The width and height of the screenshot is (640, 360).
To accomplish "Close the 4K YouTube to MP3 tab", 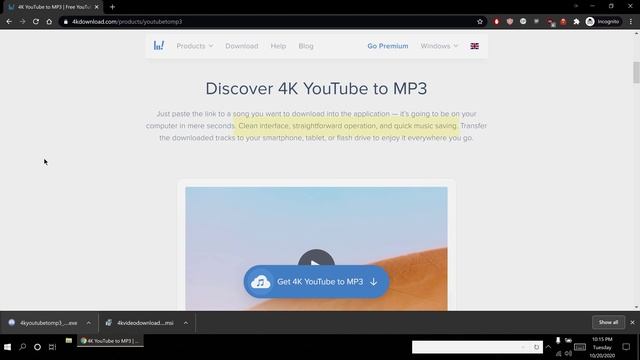I will [97, 7].
